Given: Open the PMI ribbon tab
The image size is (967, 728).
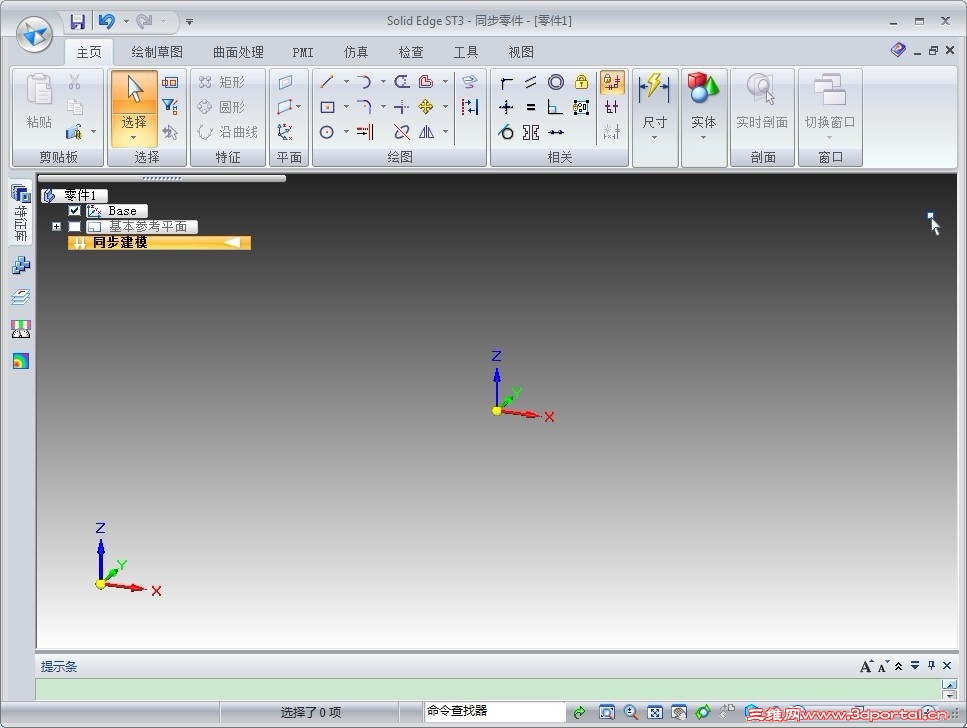Looking at the screenshot, I should click(x=303, y=52).
